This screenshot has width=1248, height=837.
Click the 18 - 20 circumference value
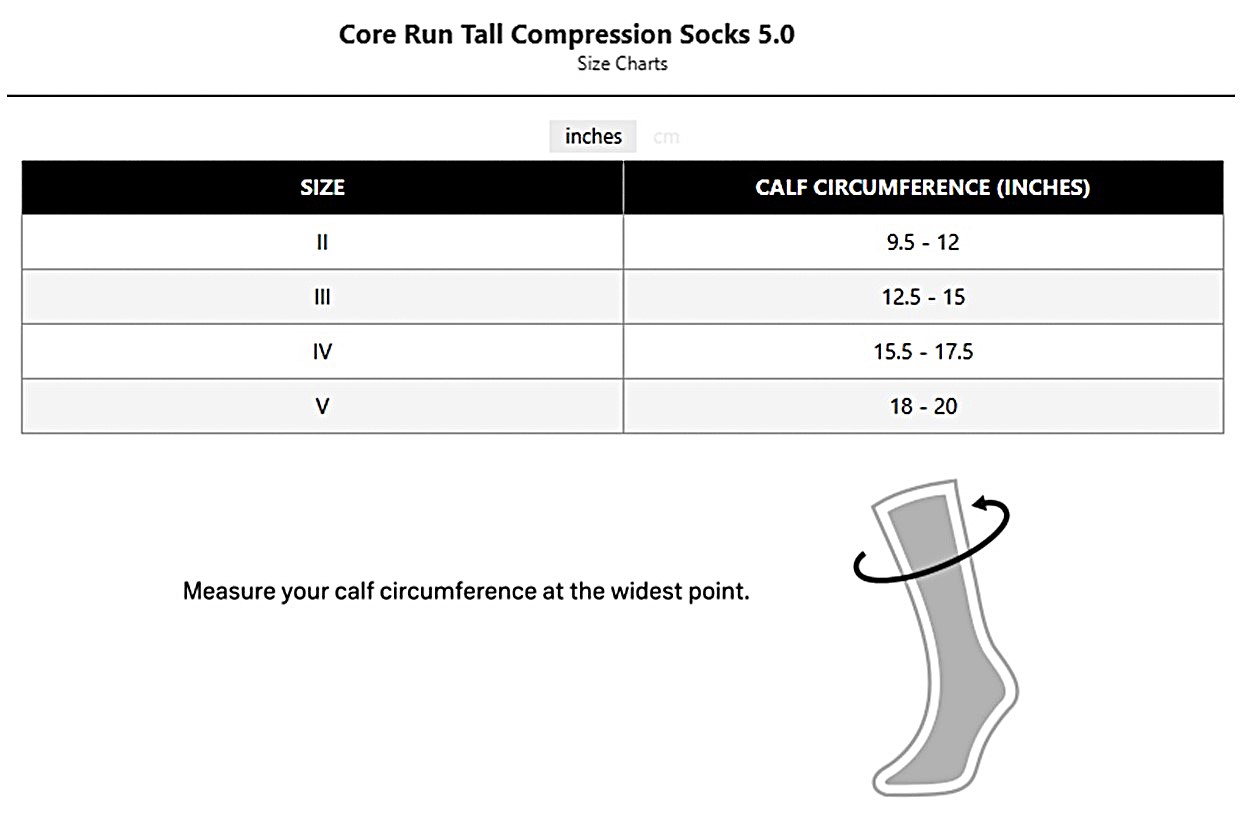922,407
